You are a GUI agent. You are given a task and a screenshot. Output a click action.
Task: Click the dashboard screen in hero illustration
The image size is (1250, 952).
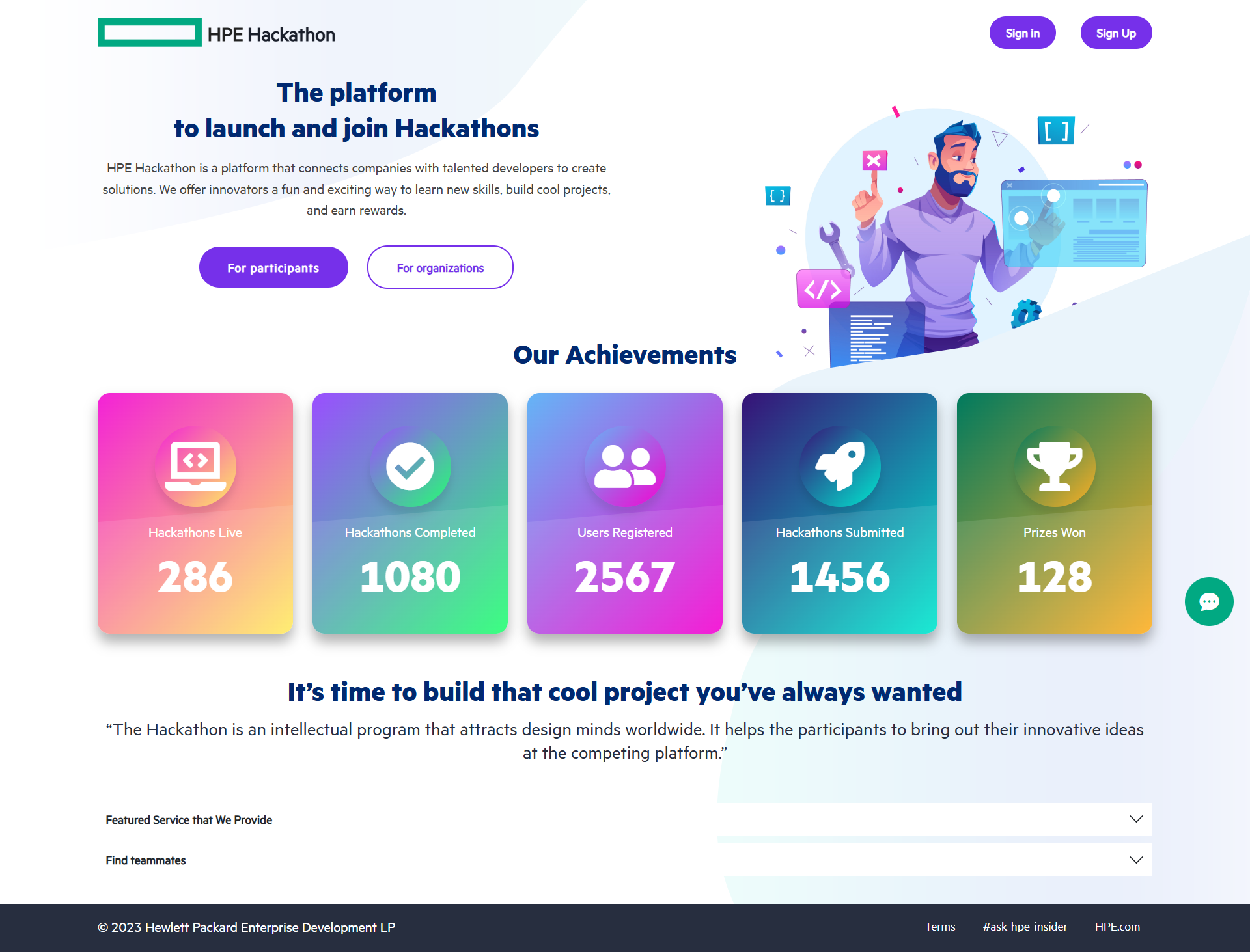click(x=1074, y=223)
